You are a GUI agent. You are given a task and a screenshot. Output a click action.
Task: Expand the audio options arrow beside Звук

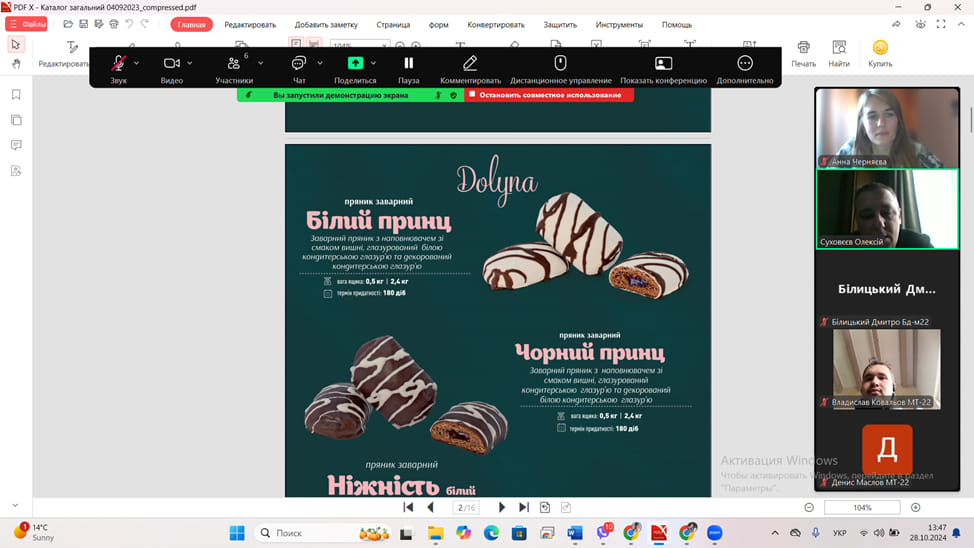[x=137, y=63]
